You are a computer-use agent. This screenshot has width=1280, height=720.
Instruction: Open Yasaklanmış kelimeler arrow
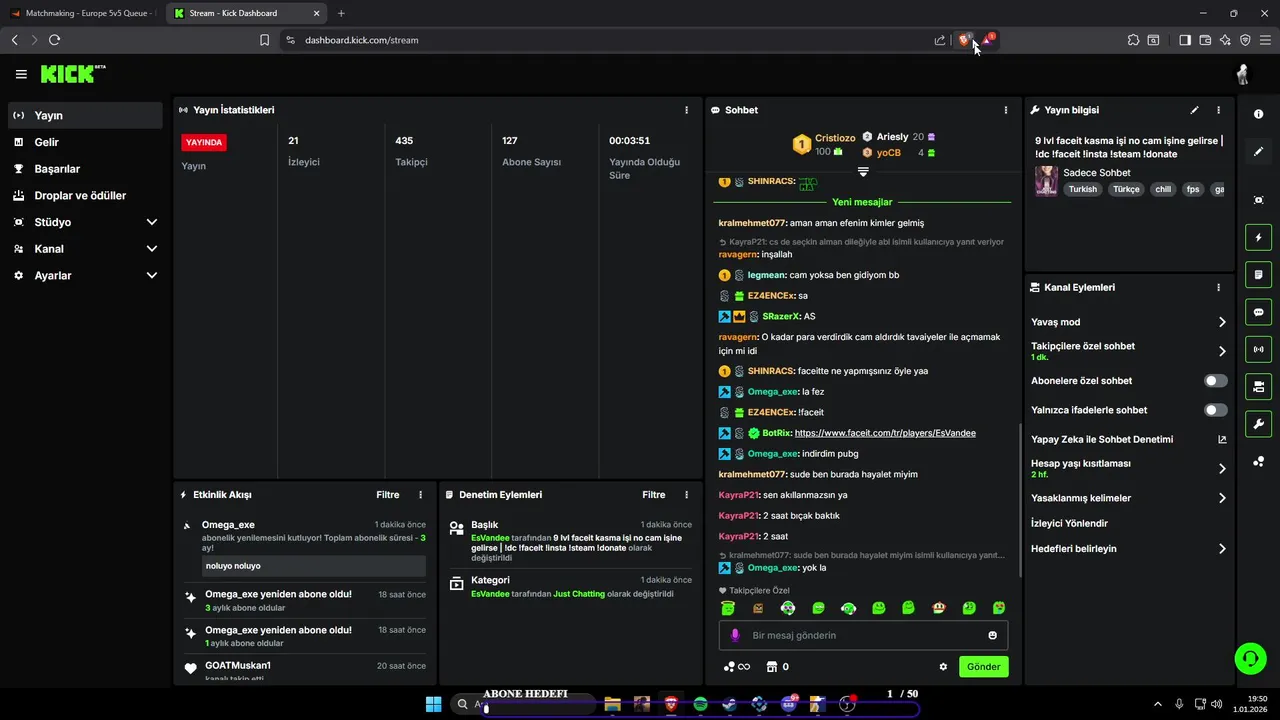point(1222,498)
